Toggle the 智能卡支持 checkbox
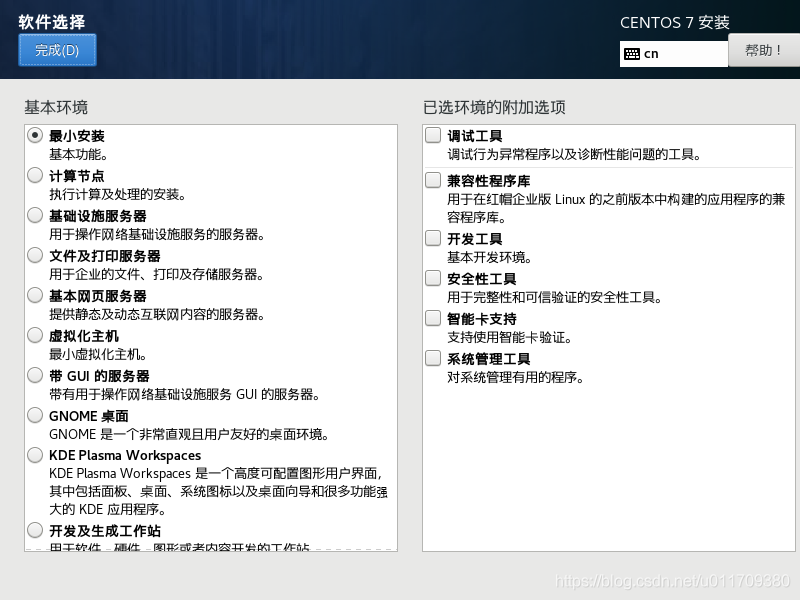 tap(433, 318)
